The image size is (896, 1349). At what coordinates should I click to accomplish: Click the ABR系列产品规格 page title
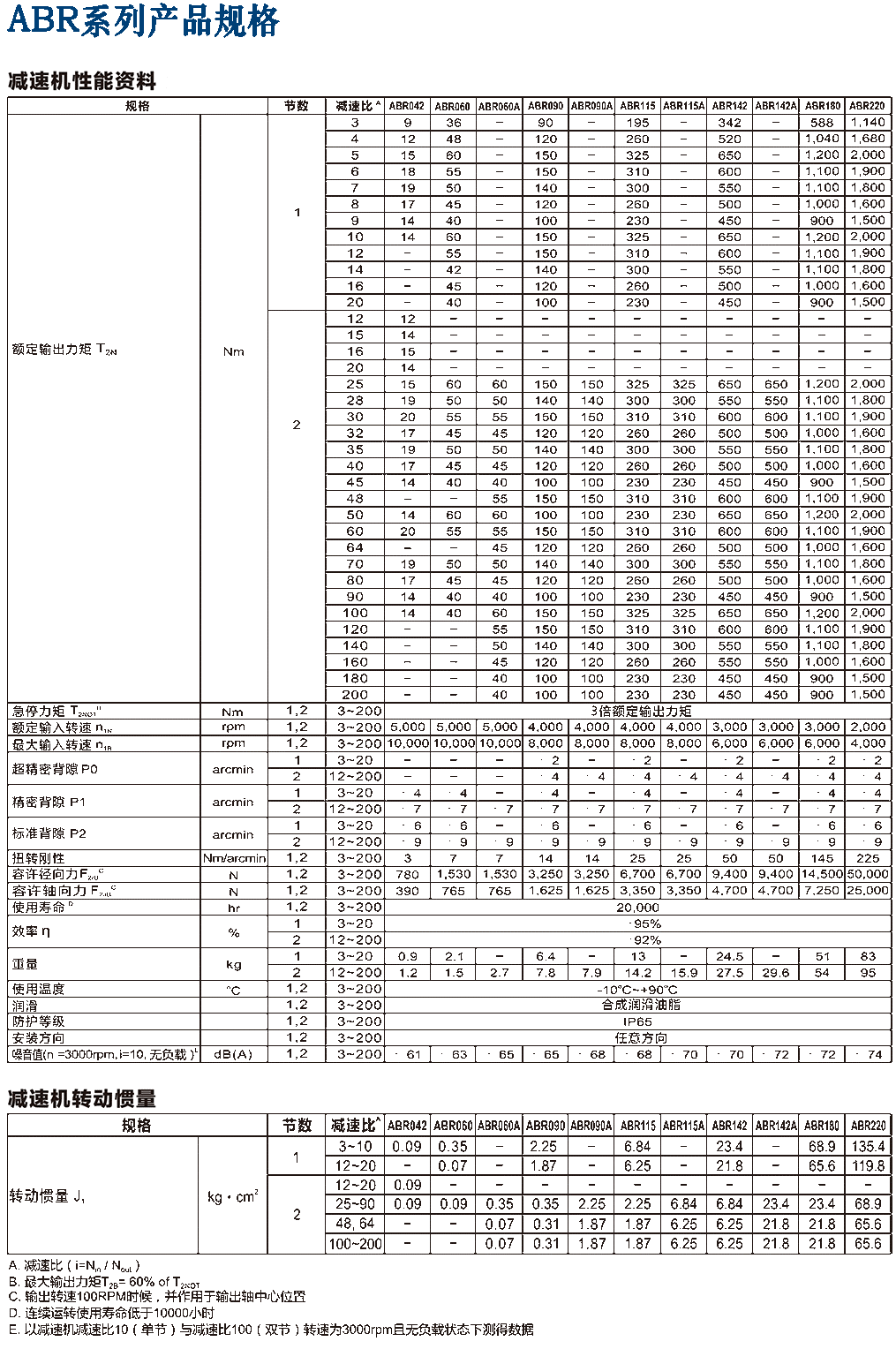[143, 21]
